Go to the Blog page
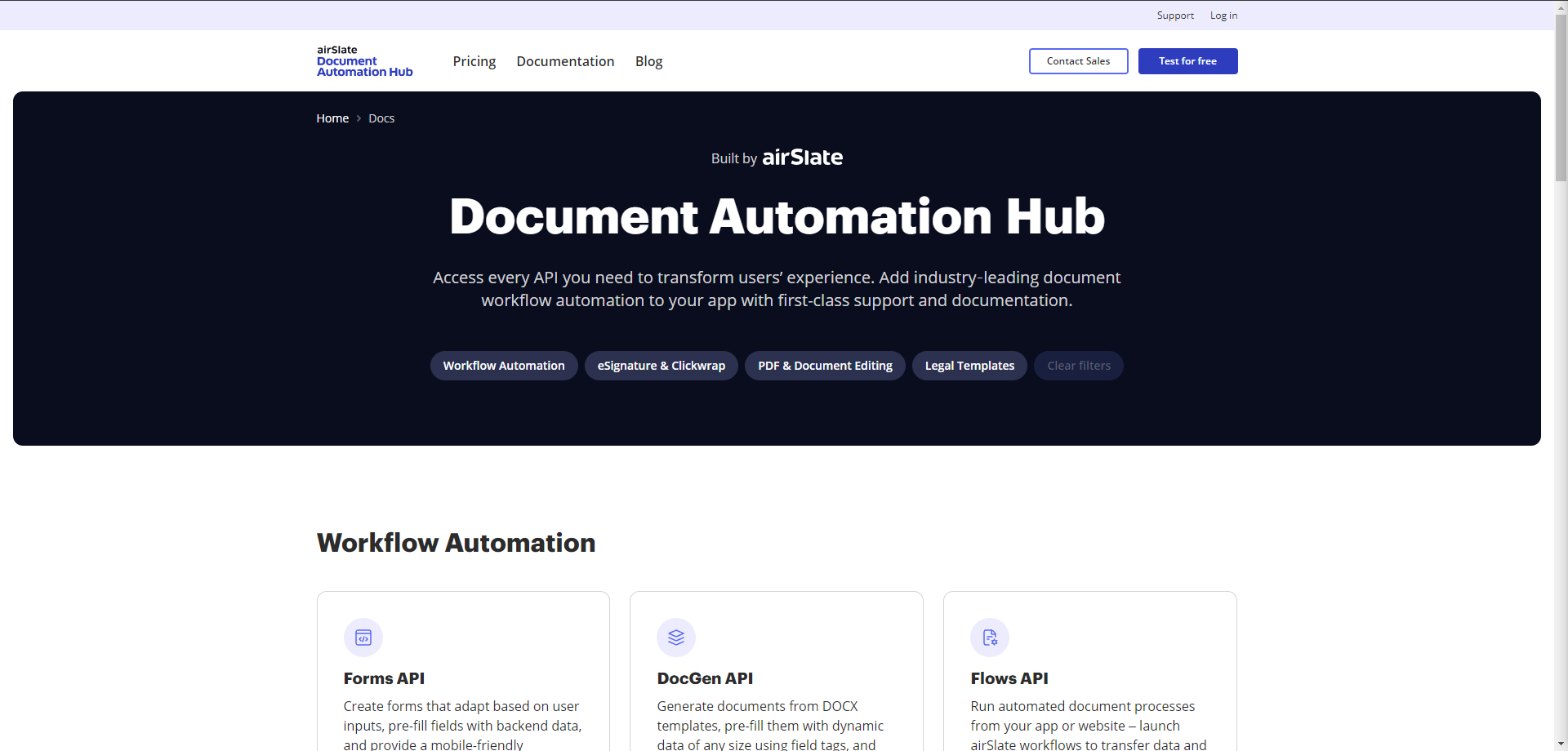1568x751 pixels. tap(648, 61)
